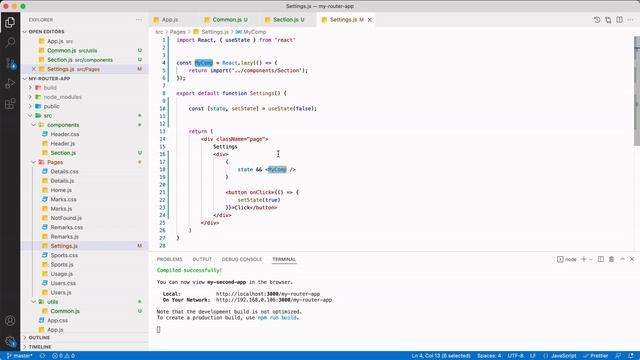Viewport: 640px width, 360px height.
Task: Open Section.js in the components folder tree
Action: 63,153
